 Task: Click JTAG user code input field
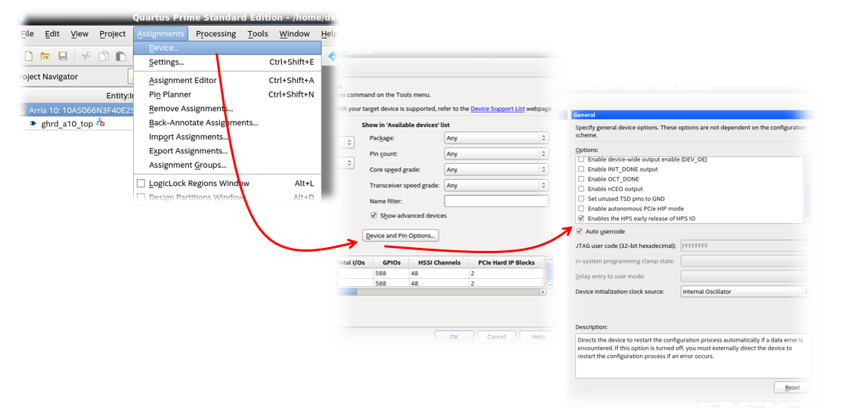745,246
